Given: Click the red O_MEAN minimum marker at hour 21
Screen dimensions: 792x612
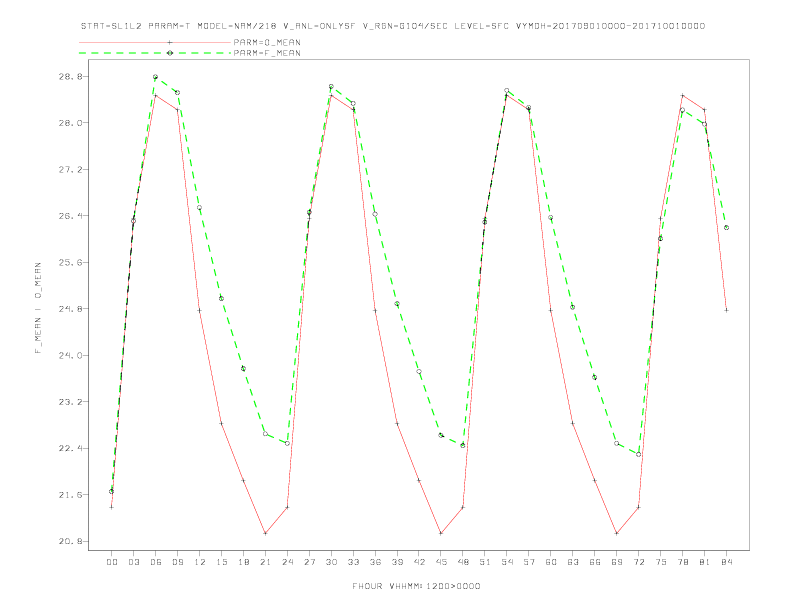Looking at the screenshot, I should pos(265,533).
